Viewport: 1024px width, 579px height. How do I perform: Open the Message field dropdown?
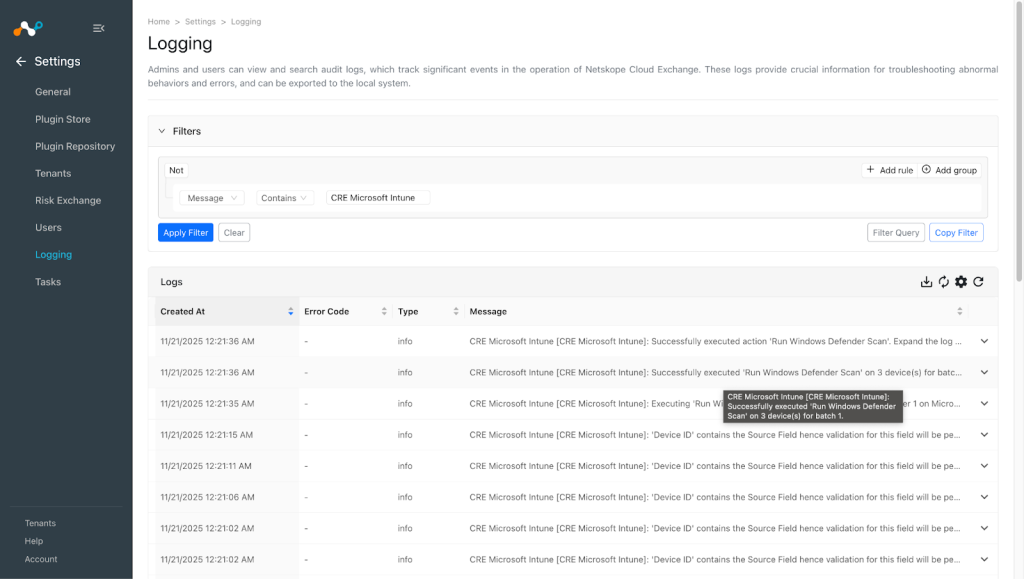click(x=212, y=198)
